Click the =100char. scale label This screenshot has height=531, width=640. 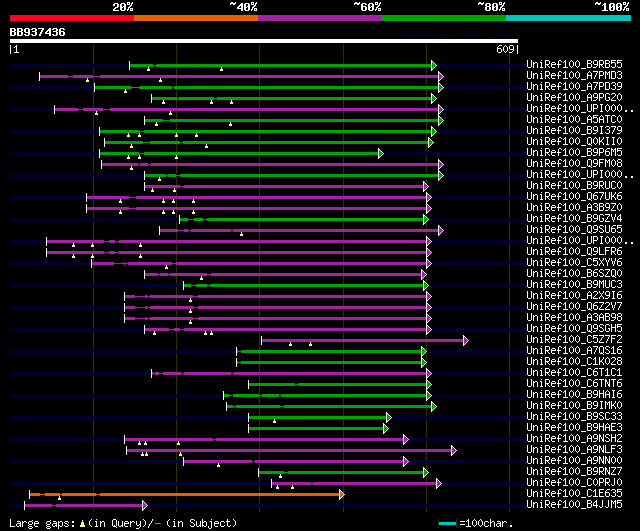(x=486, y=523)
